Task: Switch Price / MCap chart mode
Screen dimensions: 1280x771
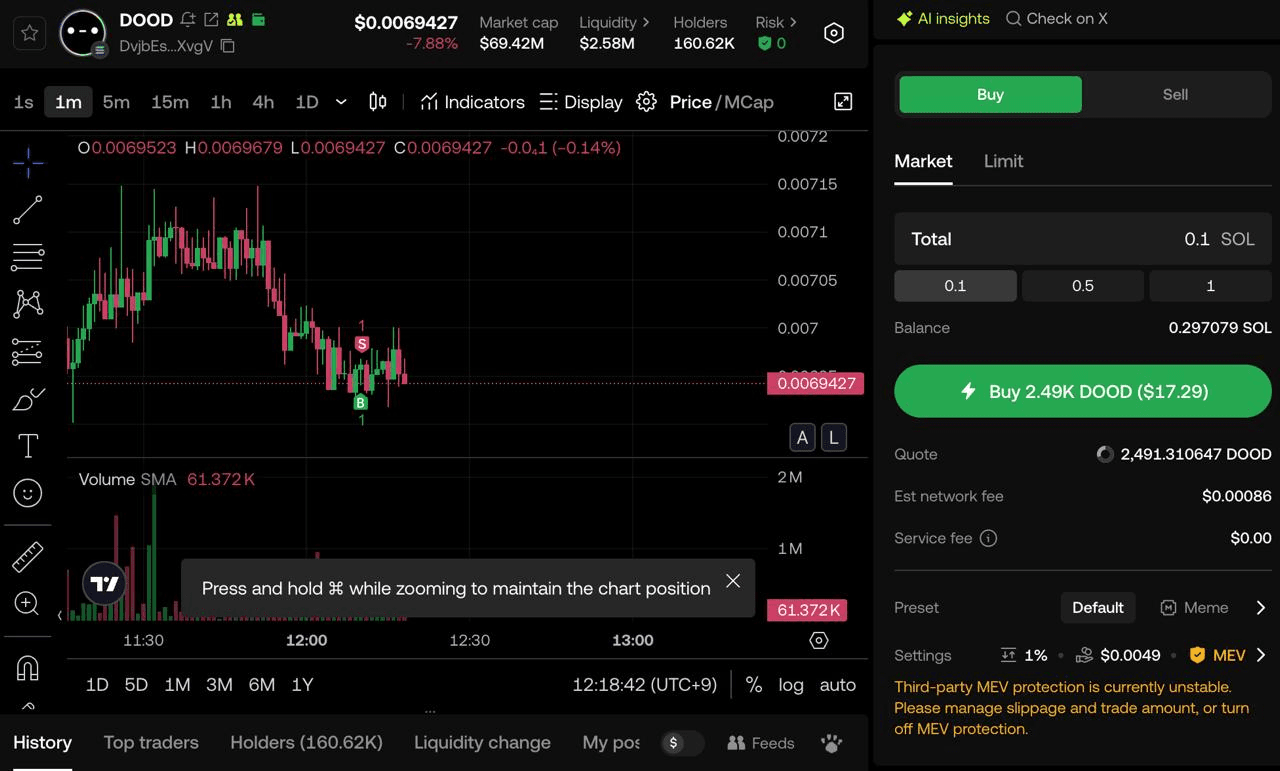Action: [x=721, y=102]
